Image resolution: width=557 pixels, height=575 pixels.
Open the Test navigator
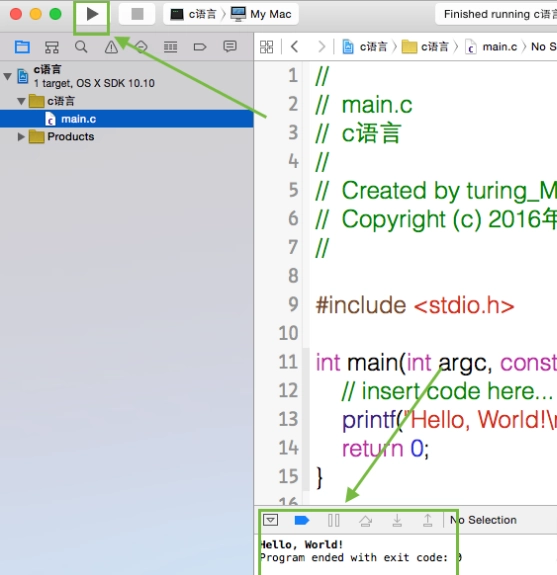pos(141,47)
